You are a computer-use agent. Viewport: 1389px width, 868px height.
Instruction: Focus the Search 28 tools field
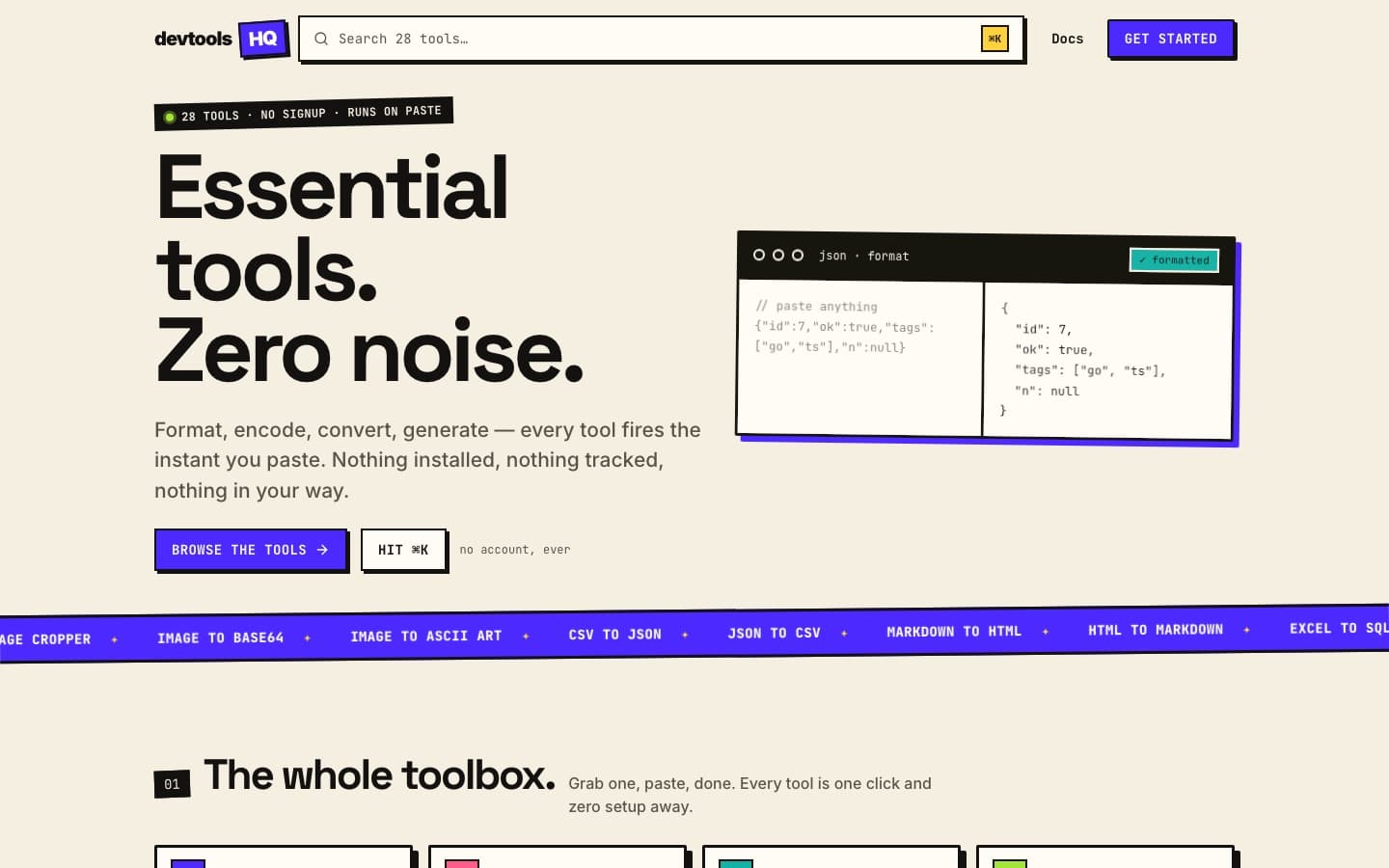point(661,39)
